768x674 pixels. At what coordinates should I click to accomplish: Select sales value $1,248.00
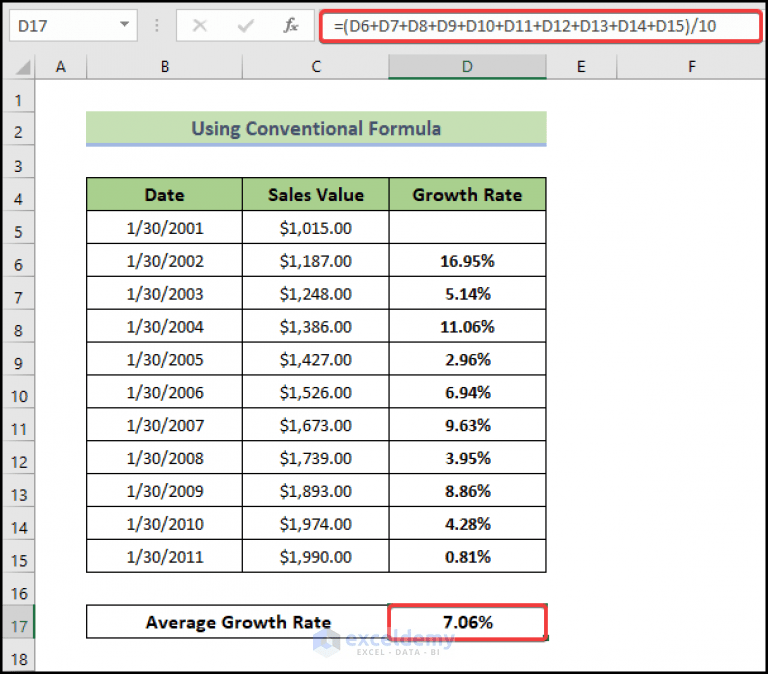tap(316, 293)
